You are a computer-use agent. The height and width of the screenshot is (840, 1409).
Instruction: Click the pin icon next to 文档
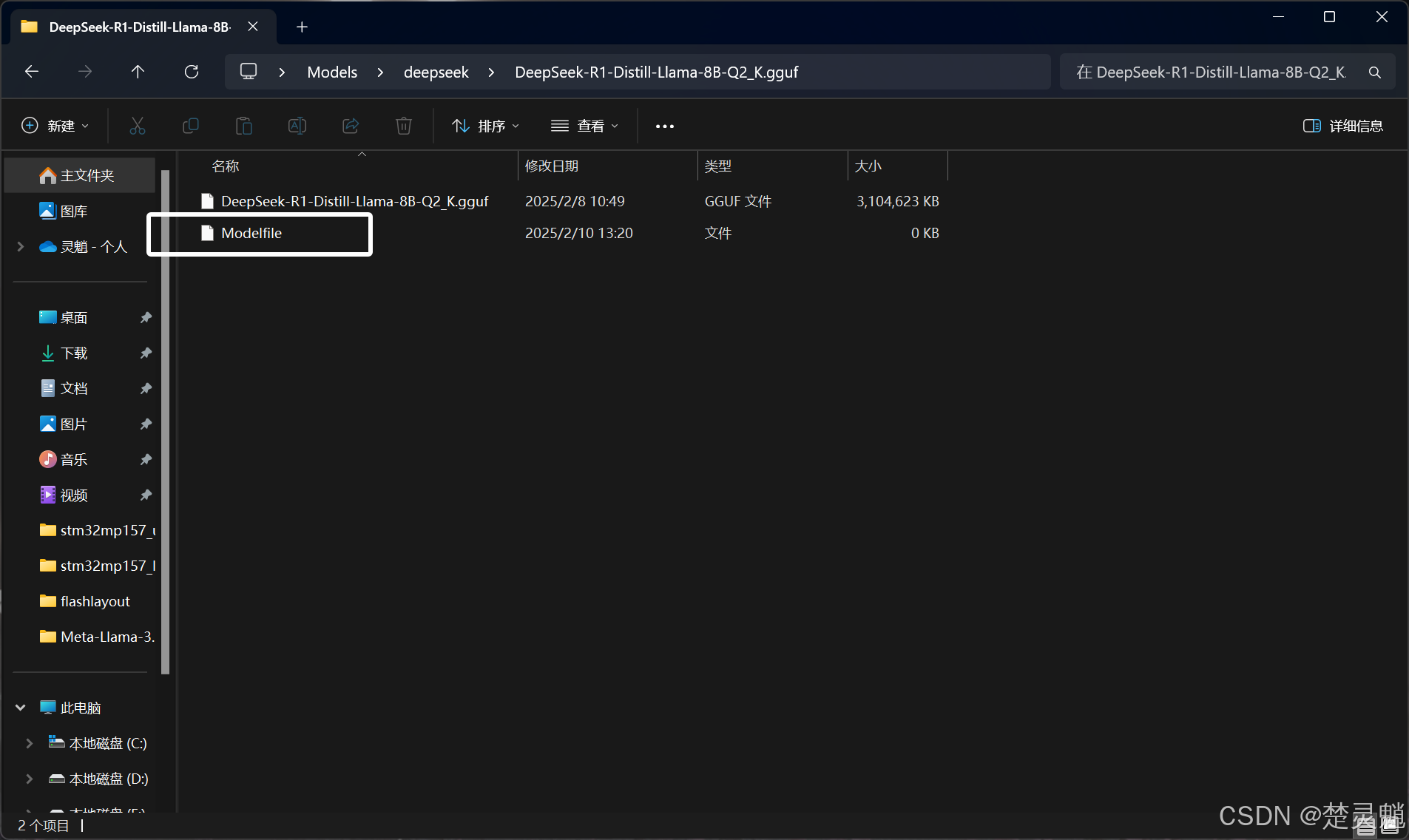point(146,388)
